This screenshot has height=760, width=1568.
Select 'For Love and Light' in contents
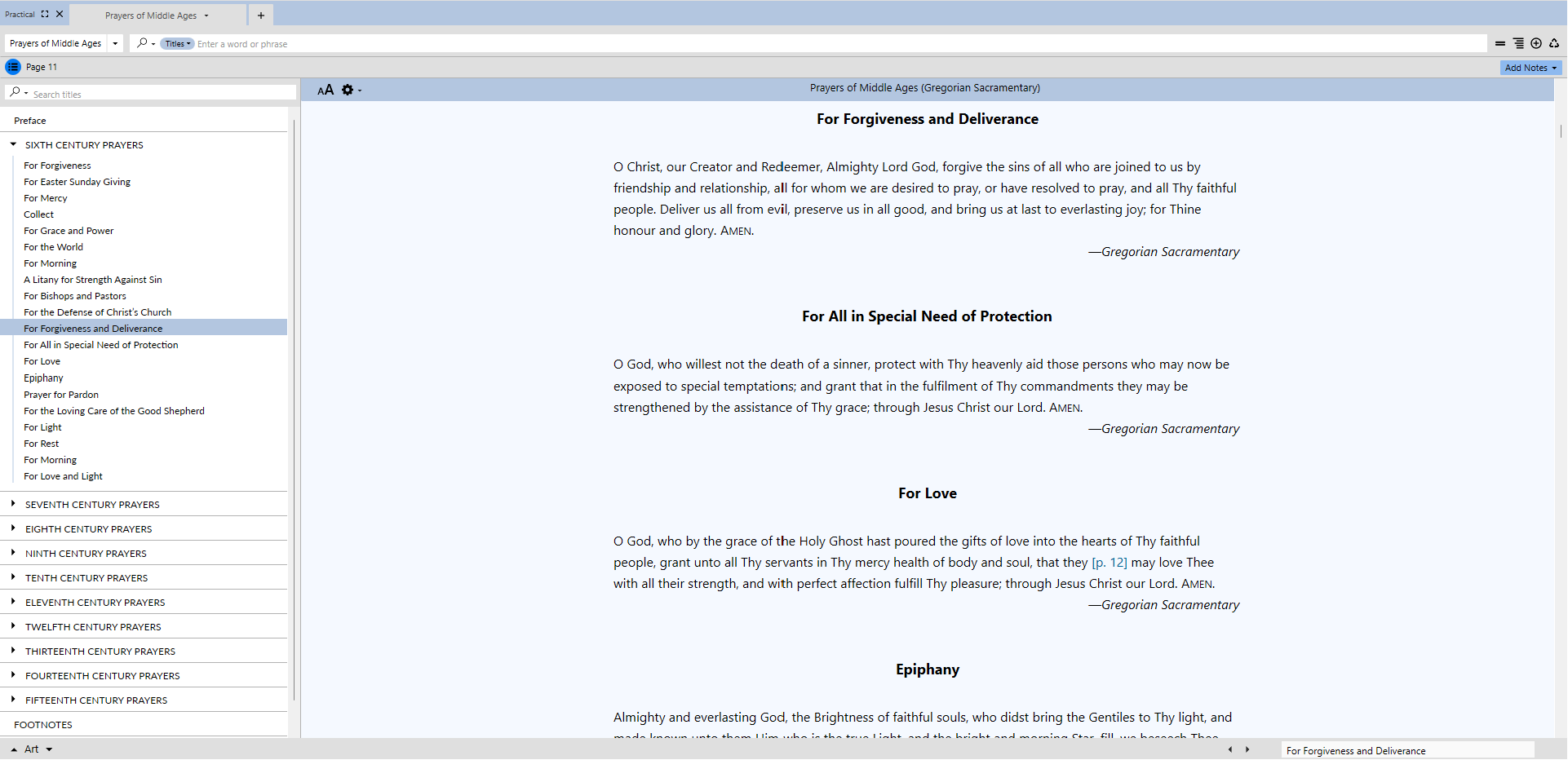tap(63, 476)
